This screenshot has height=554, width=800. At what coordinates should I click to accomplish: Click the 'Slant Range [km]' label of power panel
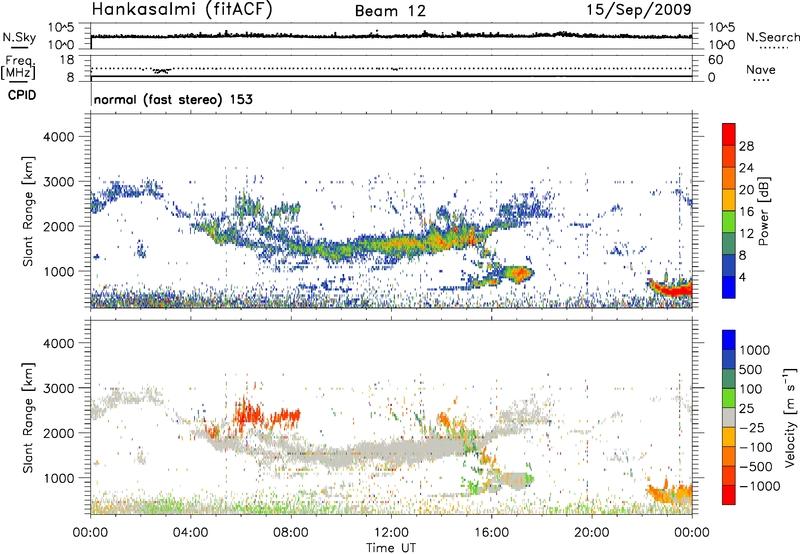tap(28, 211)
